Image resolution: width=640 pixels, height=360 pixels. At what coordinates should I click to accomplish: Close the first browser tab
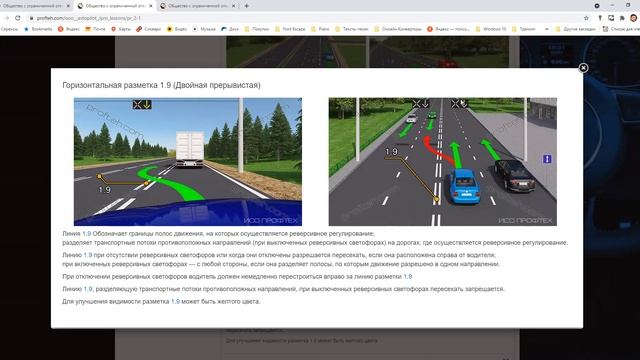68,6
